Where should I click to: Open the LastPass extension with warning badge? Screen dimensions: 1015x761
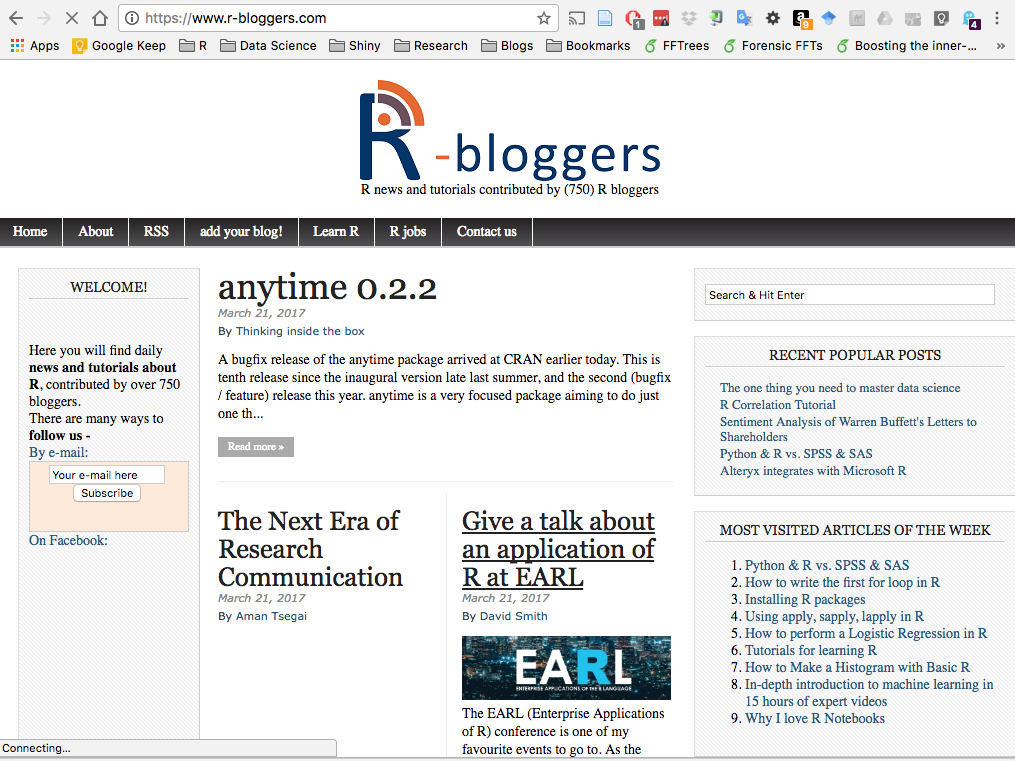tap(661, 18)
